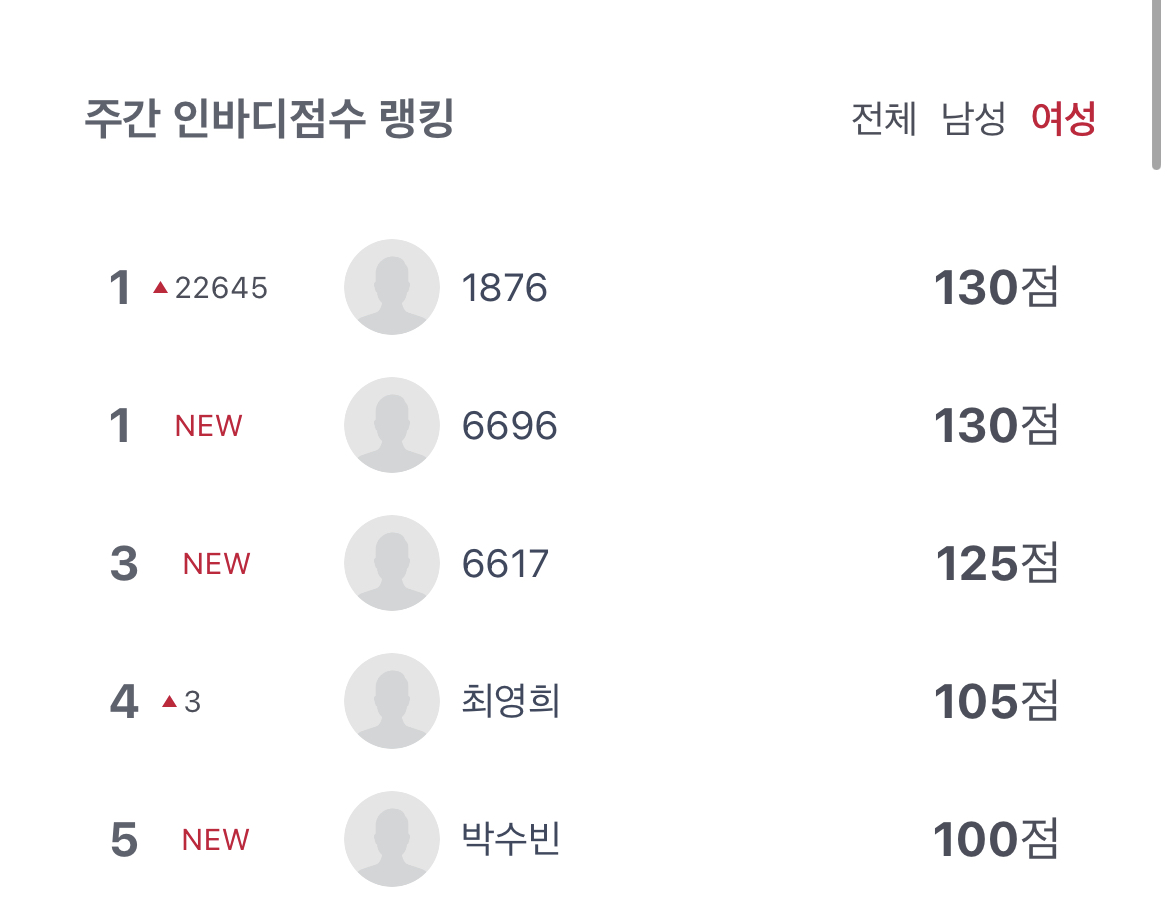The image size is (1170, 919).
Task: Click the red up arrow in rank 4 row
Action: pyautogui.click(x=169, y=703)
